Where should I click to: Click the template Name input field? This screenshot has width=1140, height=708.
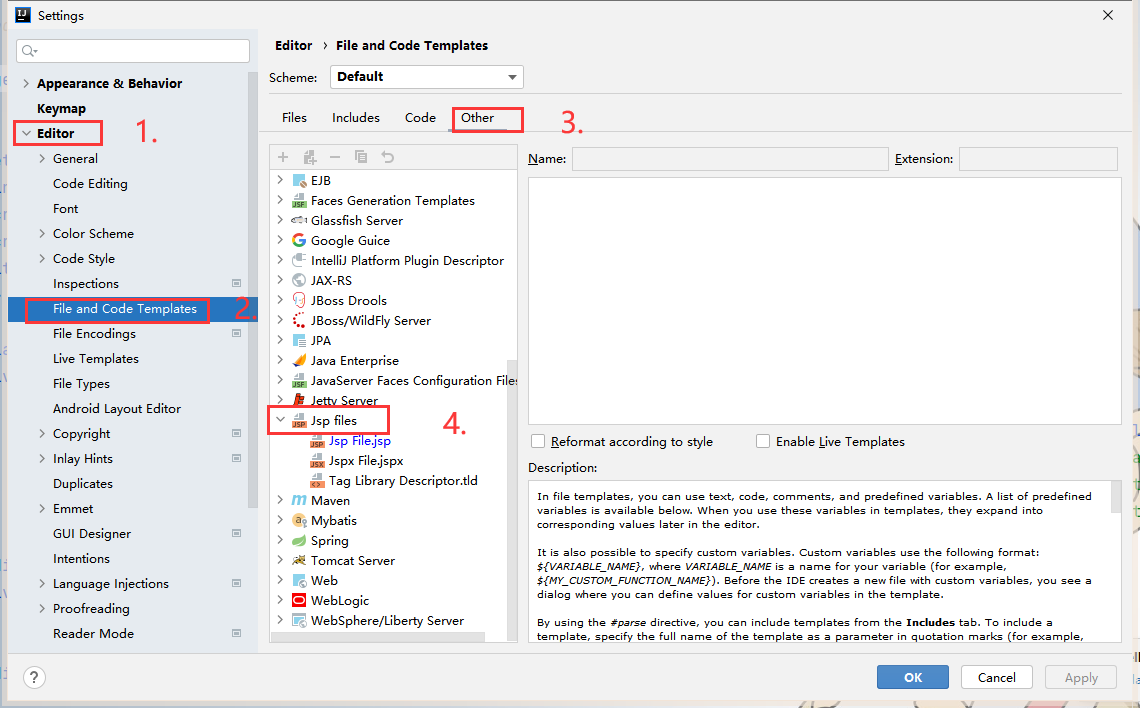tap(730, 158)
